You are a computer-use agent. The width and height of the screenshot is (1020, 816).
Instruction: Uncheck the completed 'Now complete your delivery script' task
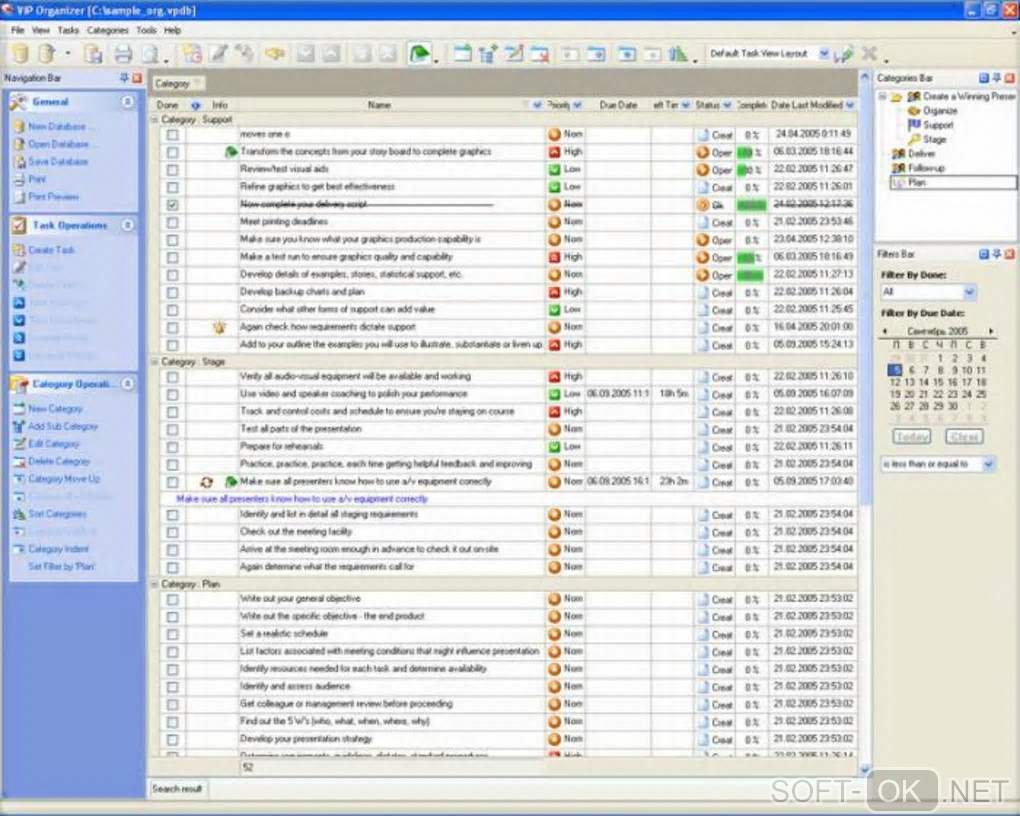[172, 205]
